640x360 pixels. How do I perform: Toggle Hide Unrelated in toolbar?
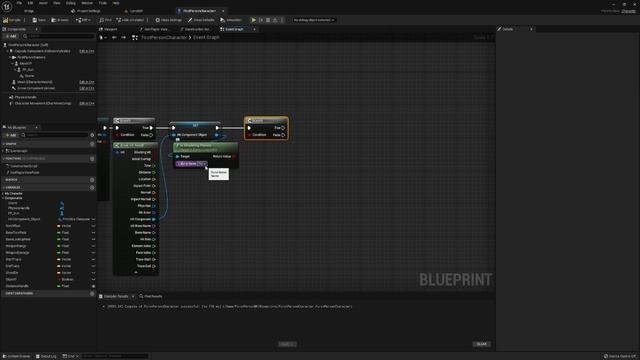pos(130,20)
